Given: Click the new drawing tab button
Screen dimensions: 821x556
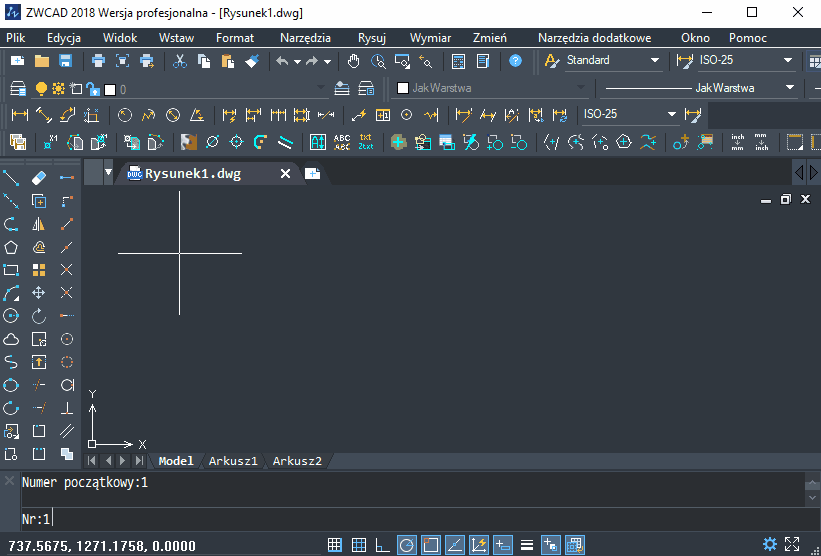Looking at the screenshot, I should click(312, 174).
